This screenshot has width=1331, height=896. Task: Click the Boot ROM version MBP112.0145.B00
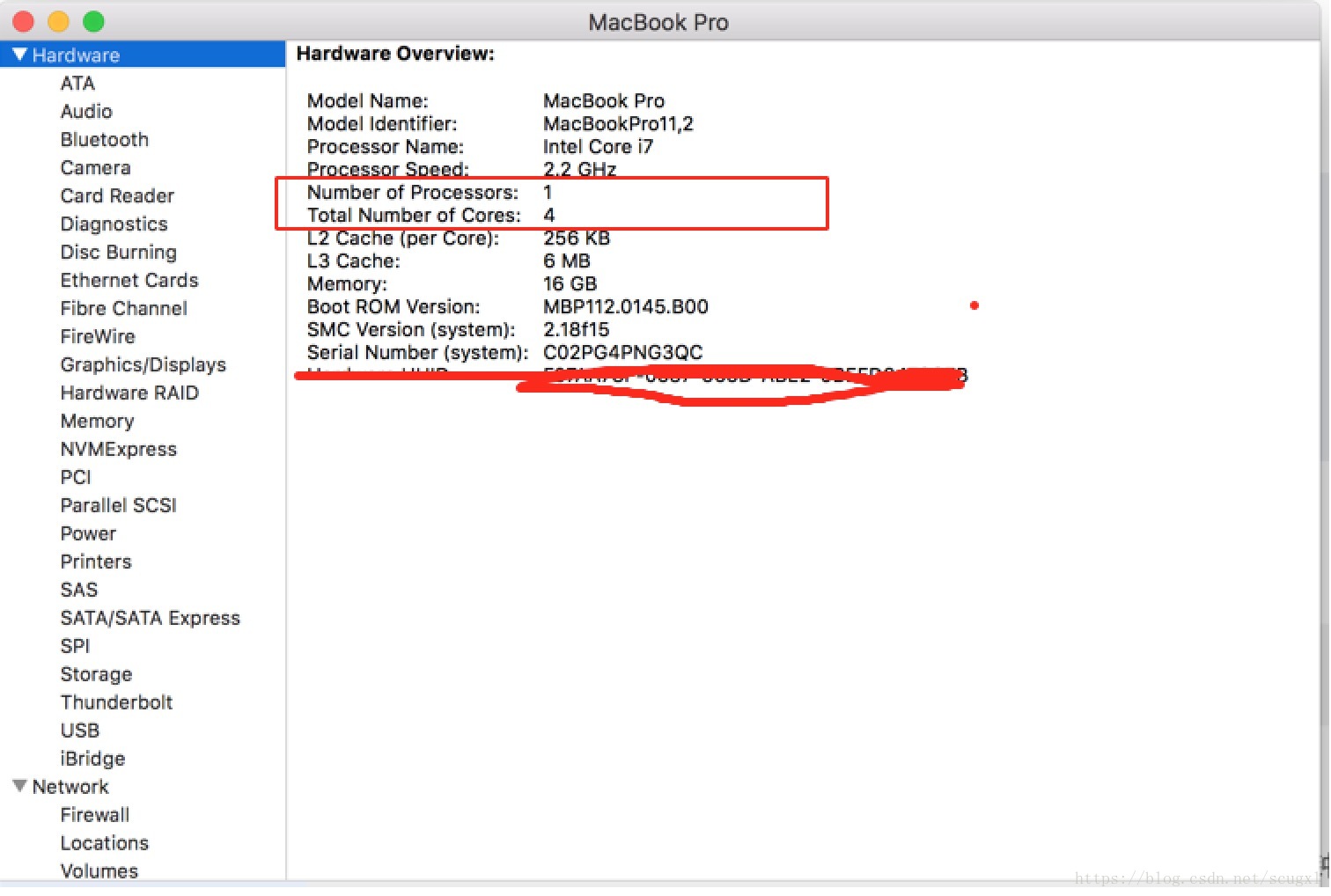[626, 306]
